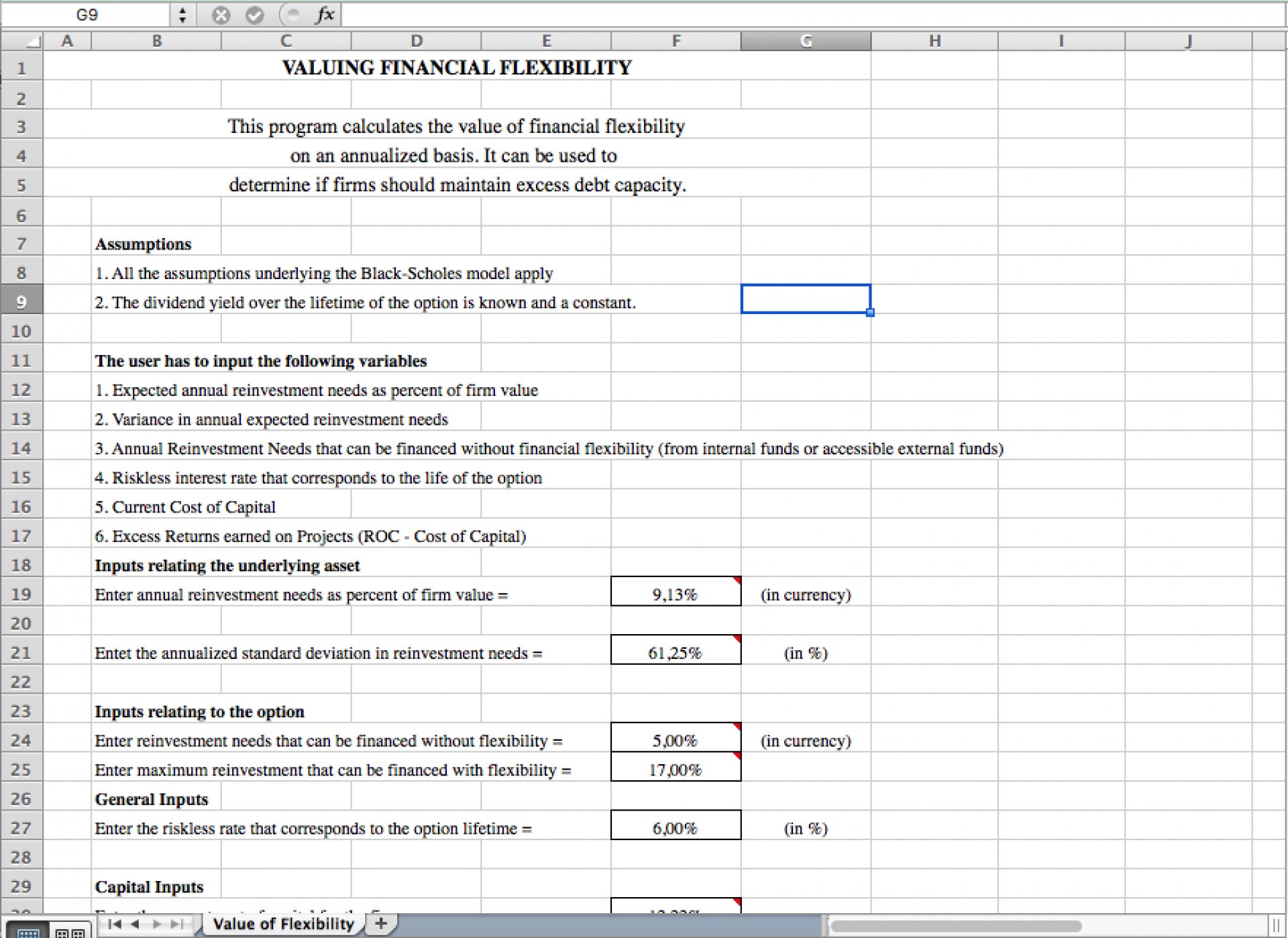This screenshot has height=938, width=1288.
Task: Click the Name Box showing G9
Action: [x=87, y=15]
